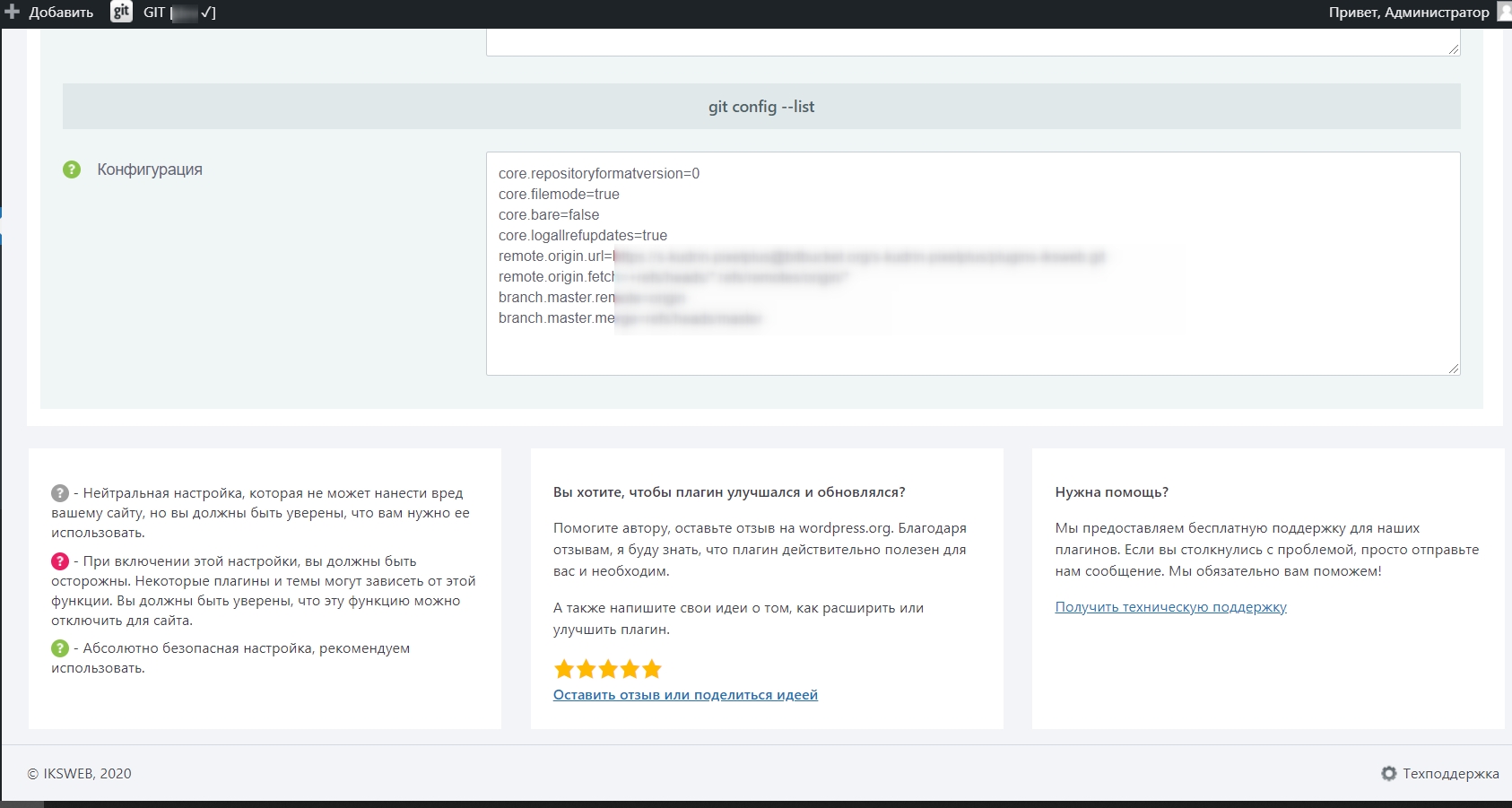
Task: Click the Нужна помощь? heading
Action: pos(1111,492)
